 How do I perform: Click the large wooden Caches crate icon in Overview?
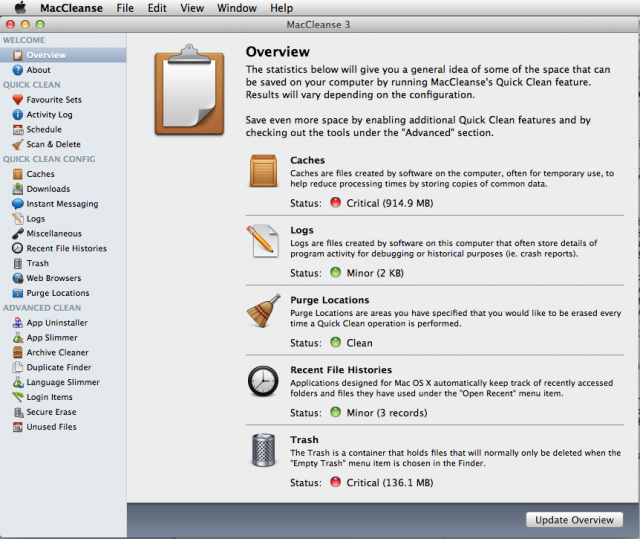click(263, 171)
